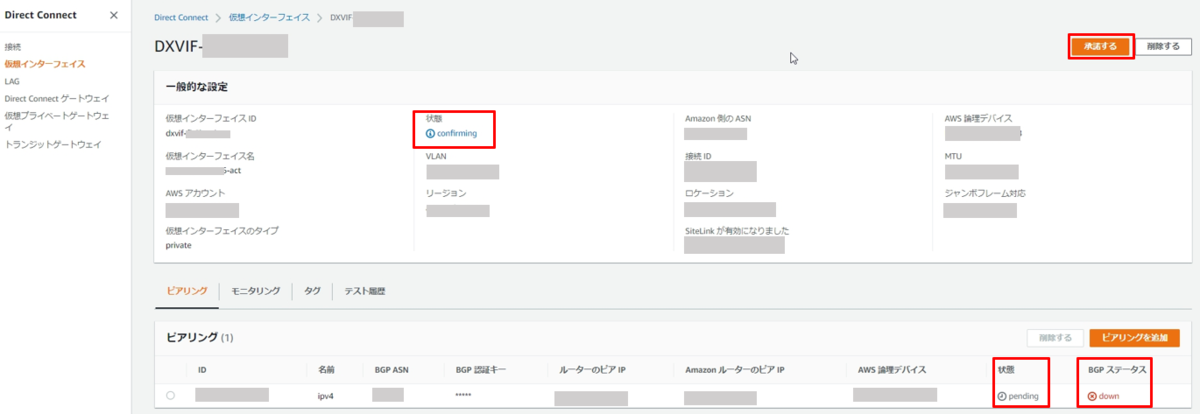Click the 名前 column header

(326, 370)
